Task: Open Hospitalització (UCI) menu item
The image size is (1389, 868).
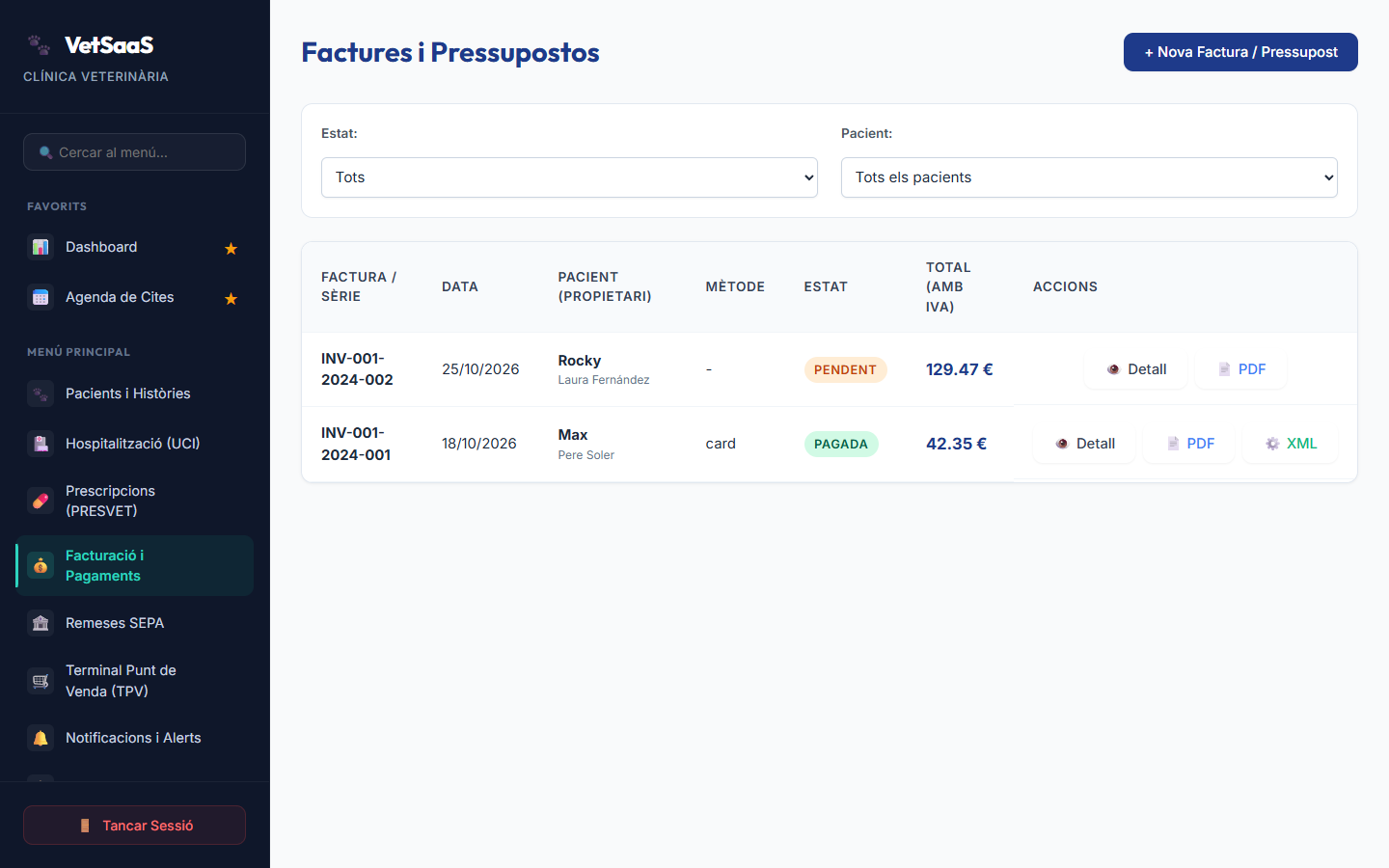Action: click(135, 444)
